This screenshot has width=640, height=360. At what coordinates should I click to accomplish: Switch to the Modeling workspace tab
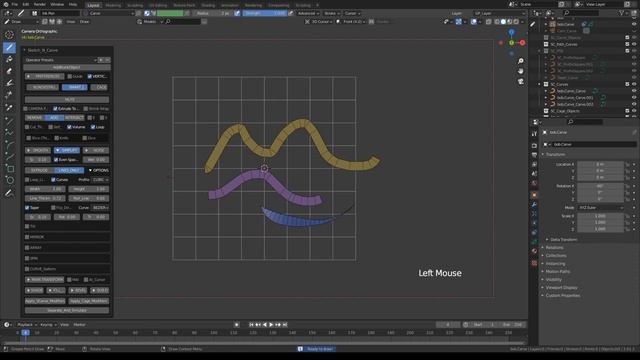[x=113, y=5]
